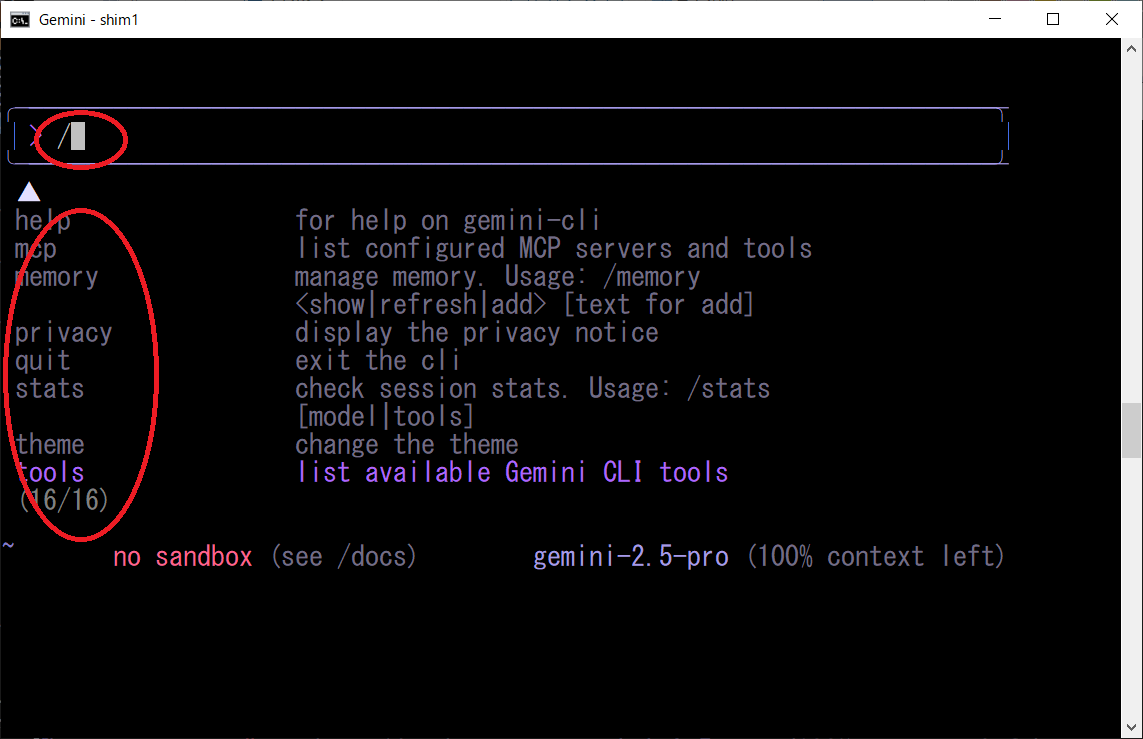
Task: Click 'check session stats. Usage: /stats' text
Action: 532,388
